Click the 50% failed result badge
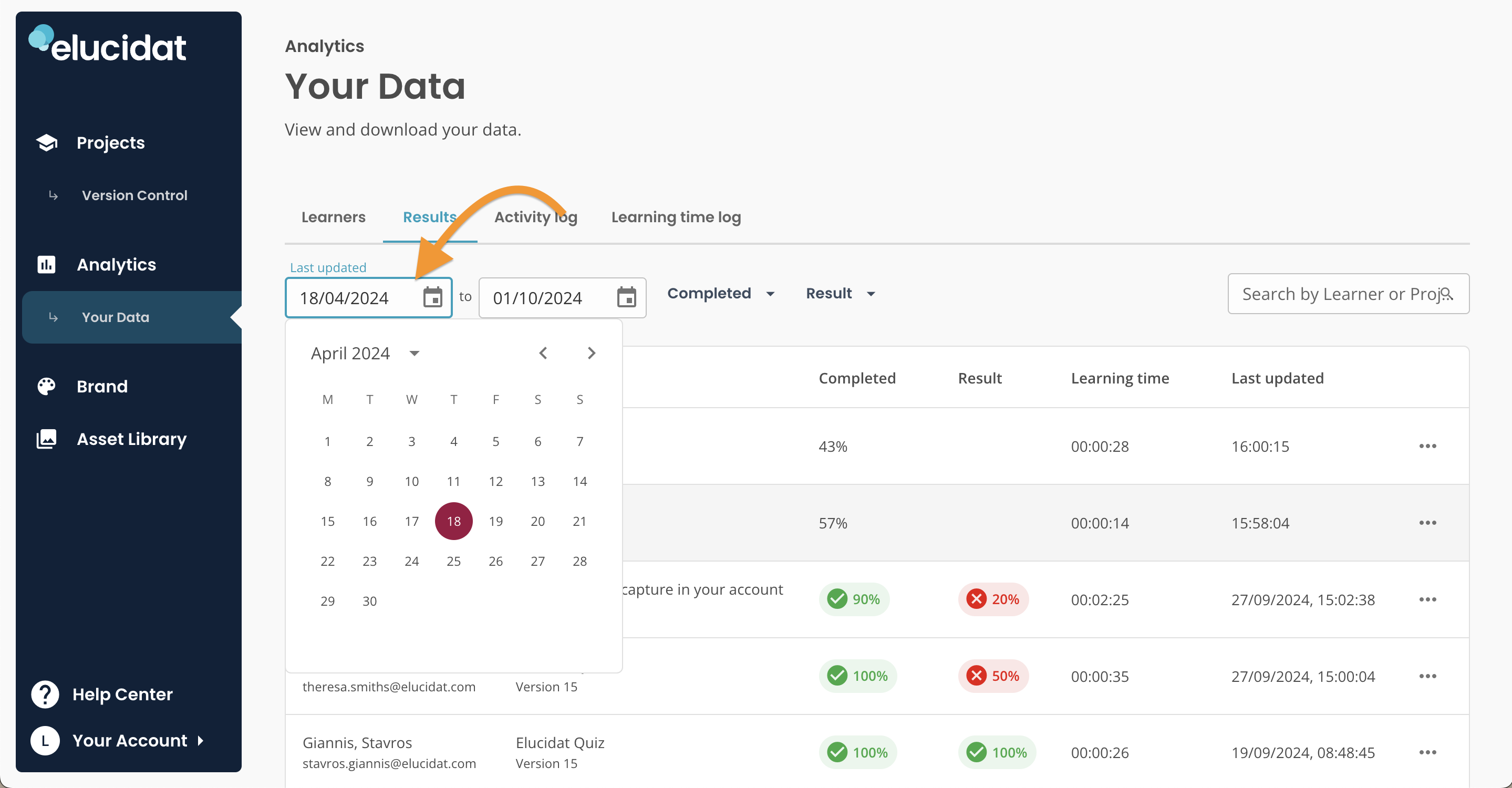1512x788 pixels. [x=993, y=676]
